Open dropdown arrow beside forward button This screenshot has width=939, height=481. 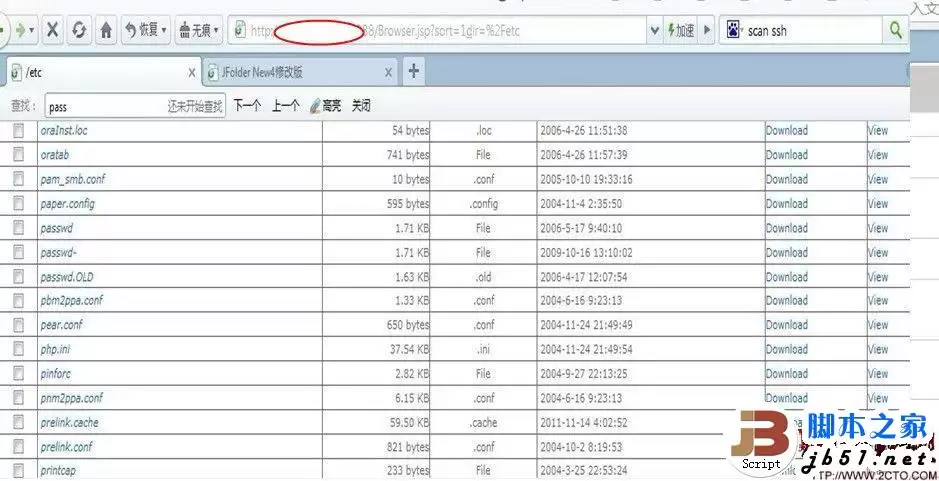(x=32, y=30)
